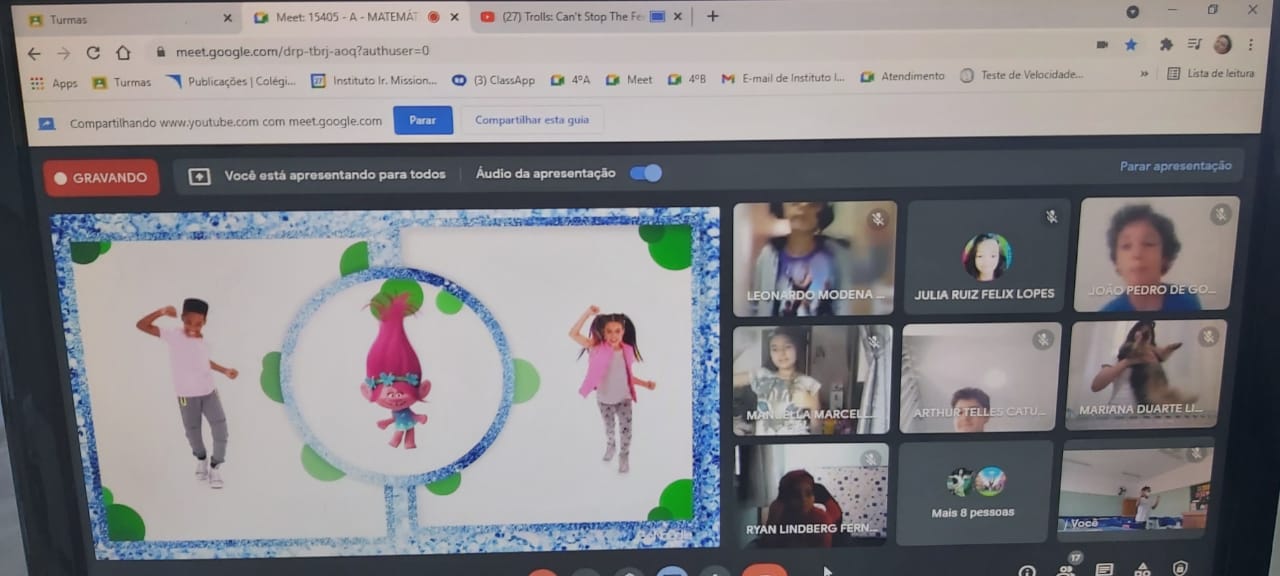This screenshot has width=1280, height=576.
Task: Select Ryan Lindberg video tile
Action: tap(813, 496)
